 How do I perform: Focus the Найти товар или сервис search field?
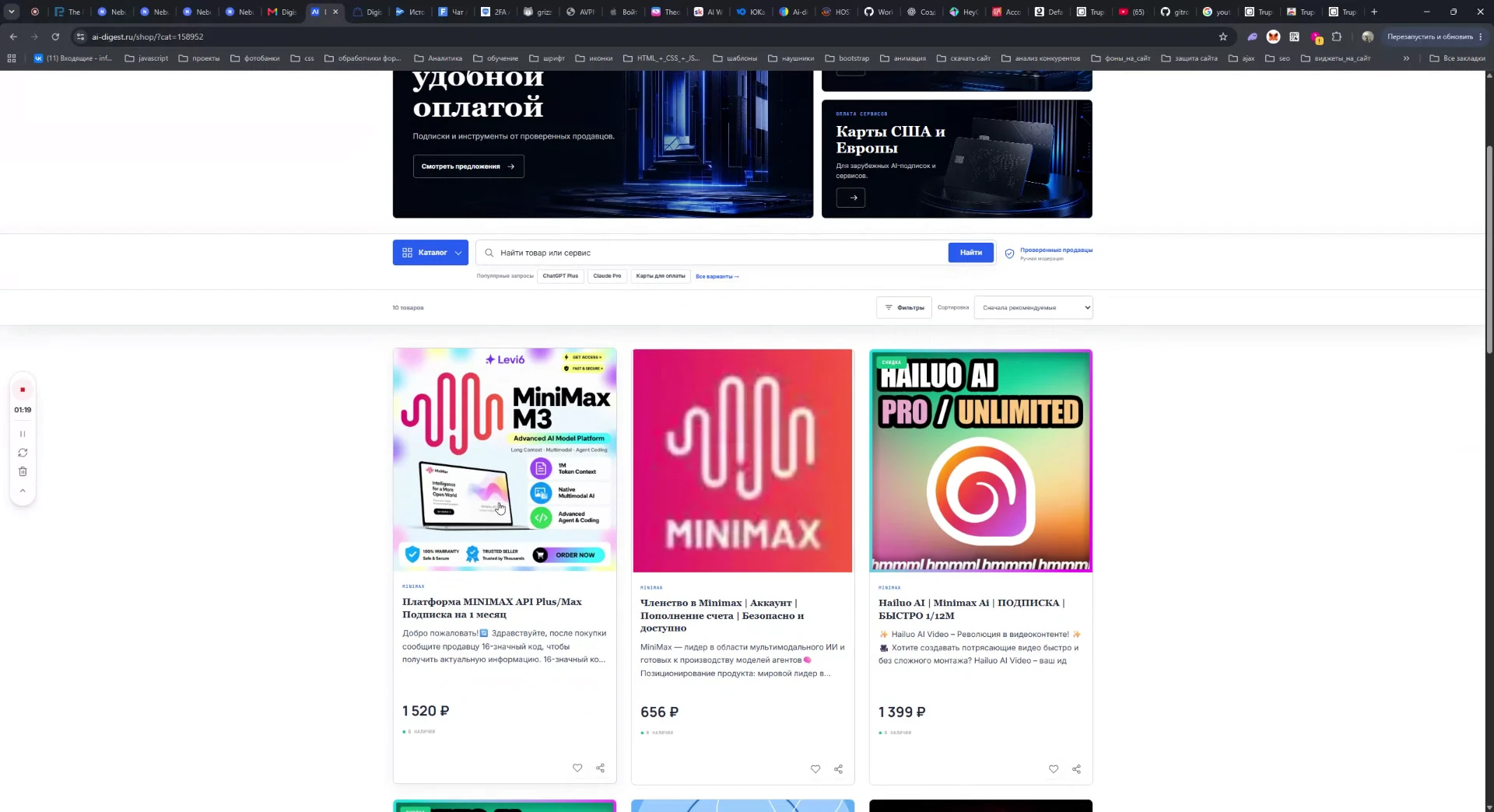712,253
